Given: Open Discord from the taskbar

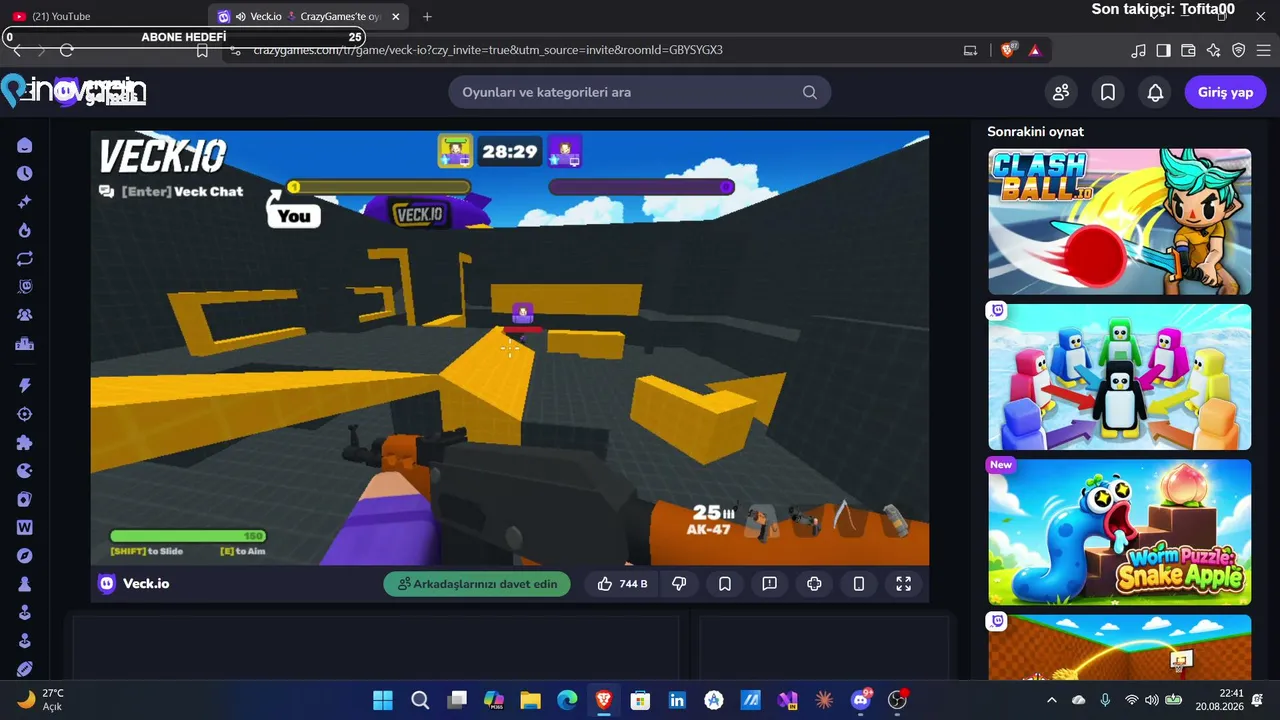Looking at the screenshot, I should [860, 700].
